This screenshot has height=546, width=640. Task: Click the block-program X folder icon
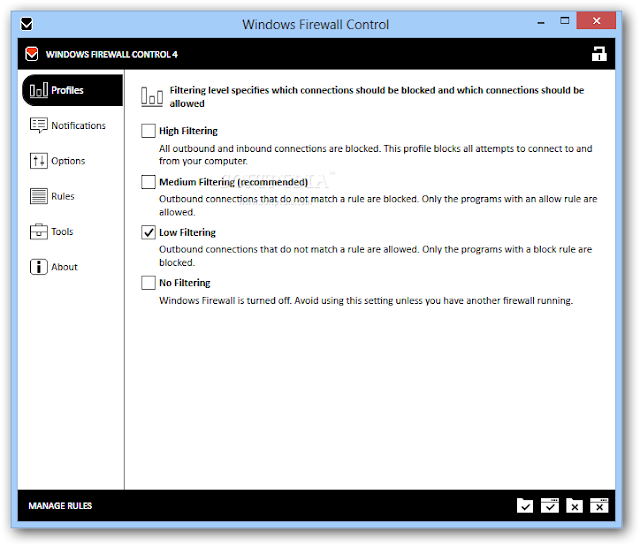coord(574,506)
